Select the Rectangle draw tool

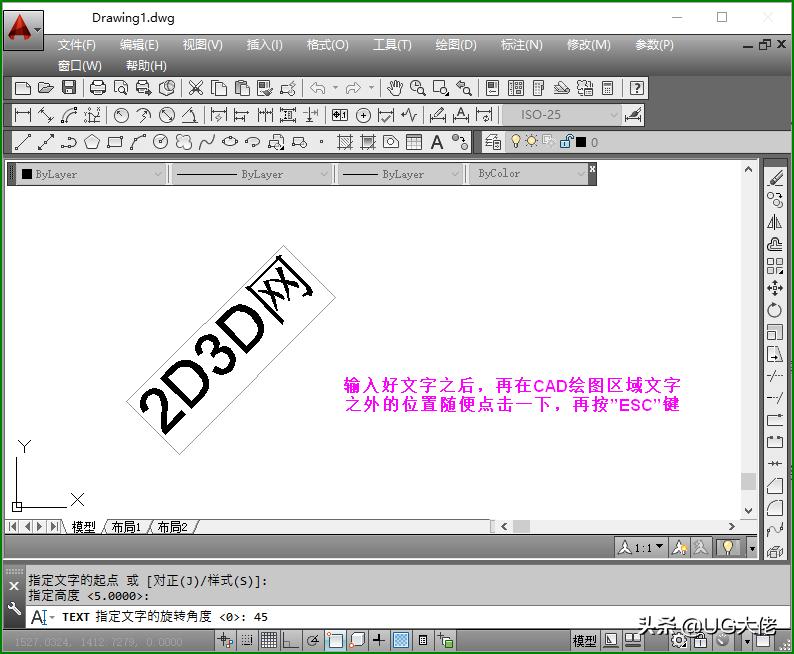coord(115,142)
